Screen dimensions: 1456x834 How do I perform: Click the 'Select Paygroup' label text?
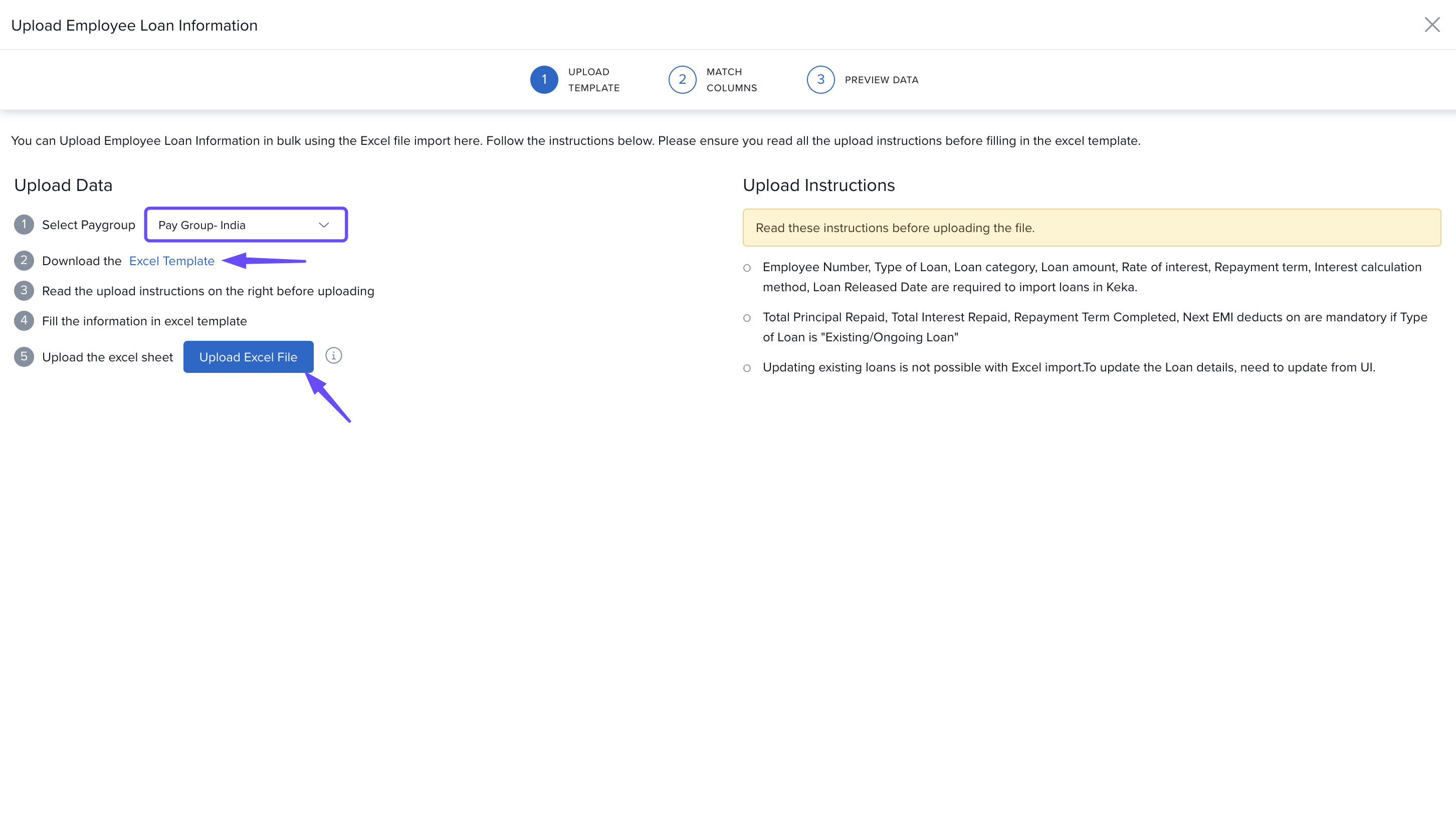pyautogui.click(x=88, y=225)
